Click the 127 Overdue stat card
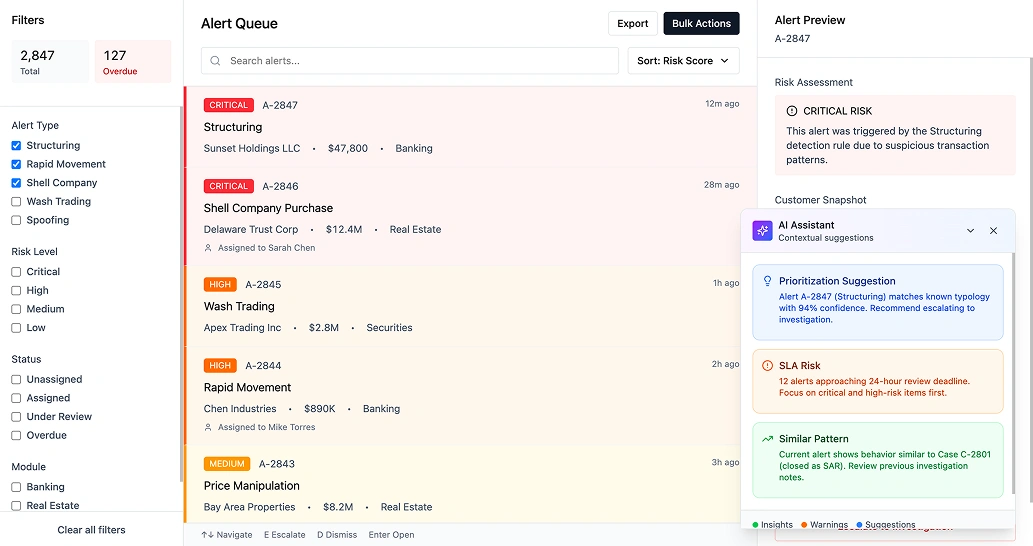Screen dimensions: 1033x546 point(133,61)
